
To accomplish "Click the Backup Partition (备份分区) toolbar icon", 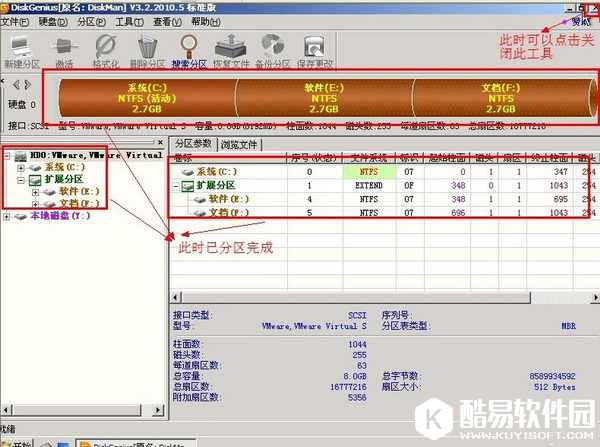I will [270, 49].
